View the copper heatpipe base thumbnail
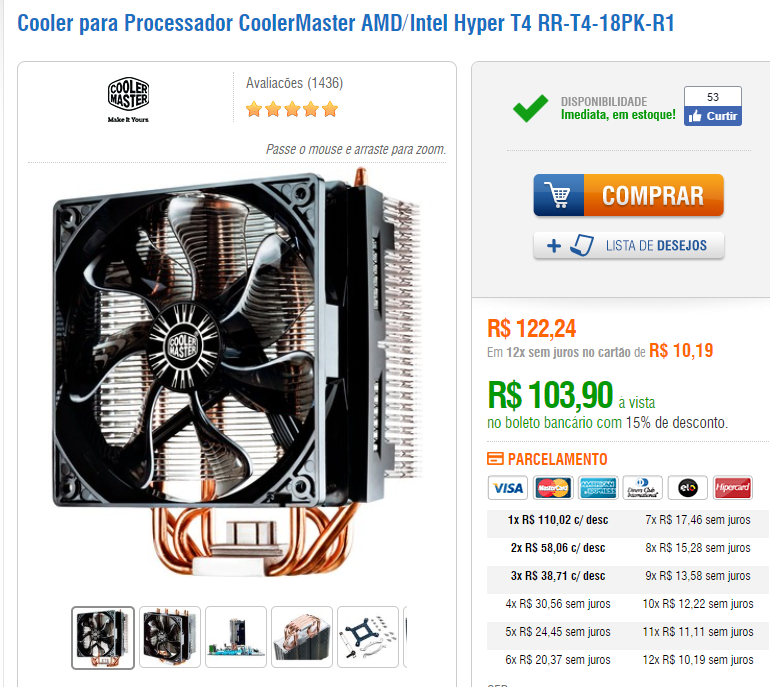The height and width of the screenshot is (687, 770). [x=302, y=637]
